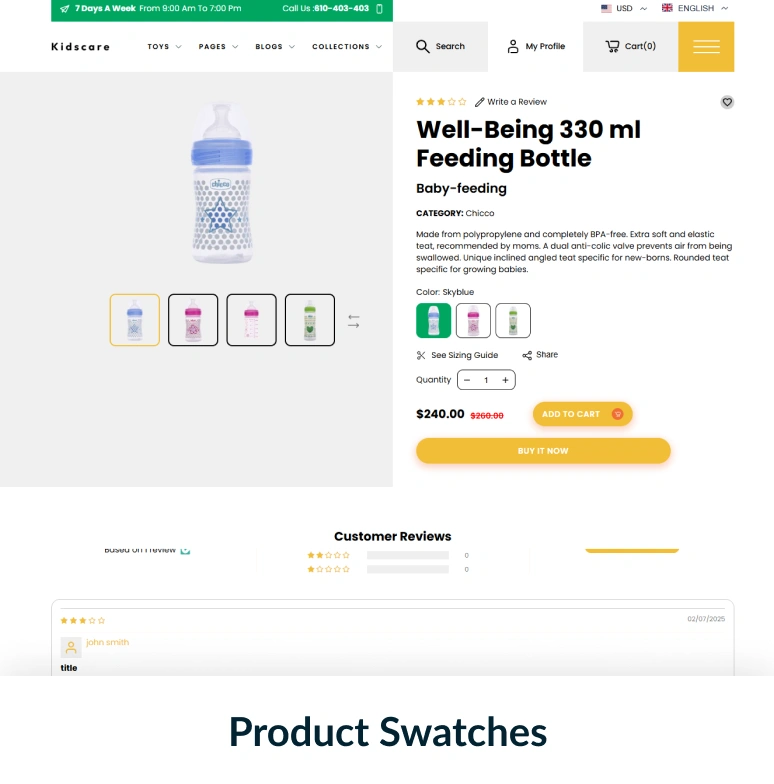The width and height of the screenshot is (774, 784).
Task: Select the skyblue bottle color swatch
Action: (x=434, y=320)
